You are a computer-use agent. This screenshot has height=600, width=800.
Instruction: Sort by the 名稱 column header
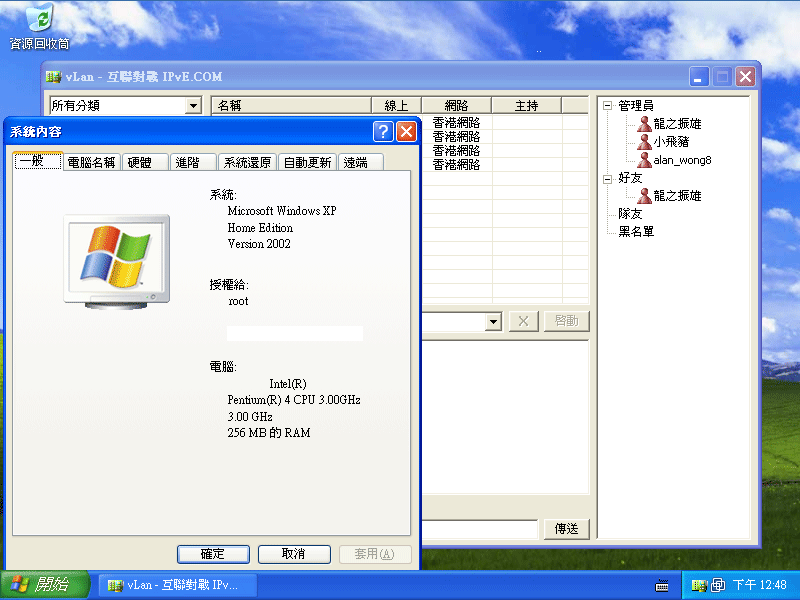pos(291,106)
